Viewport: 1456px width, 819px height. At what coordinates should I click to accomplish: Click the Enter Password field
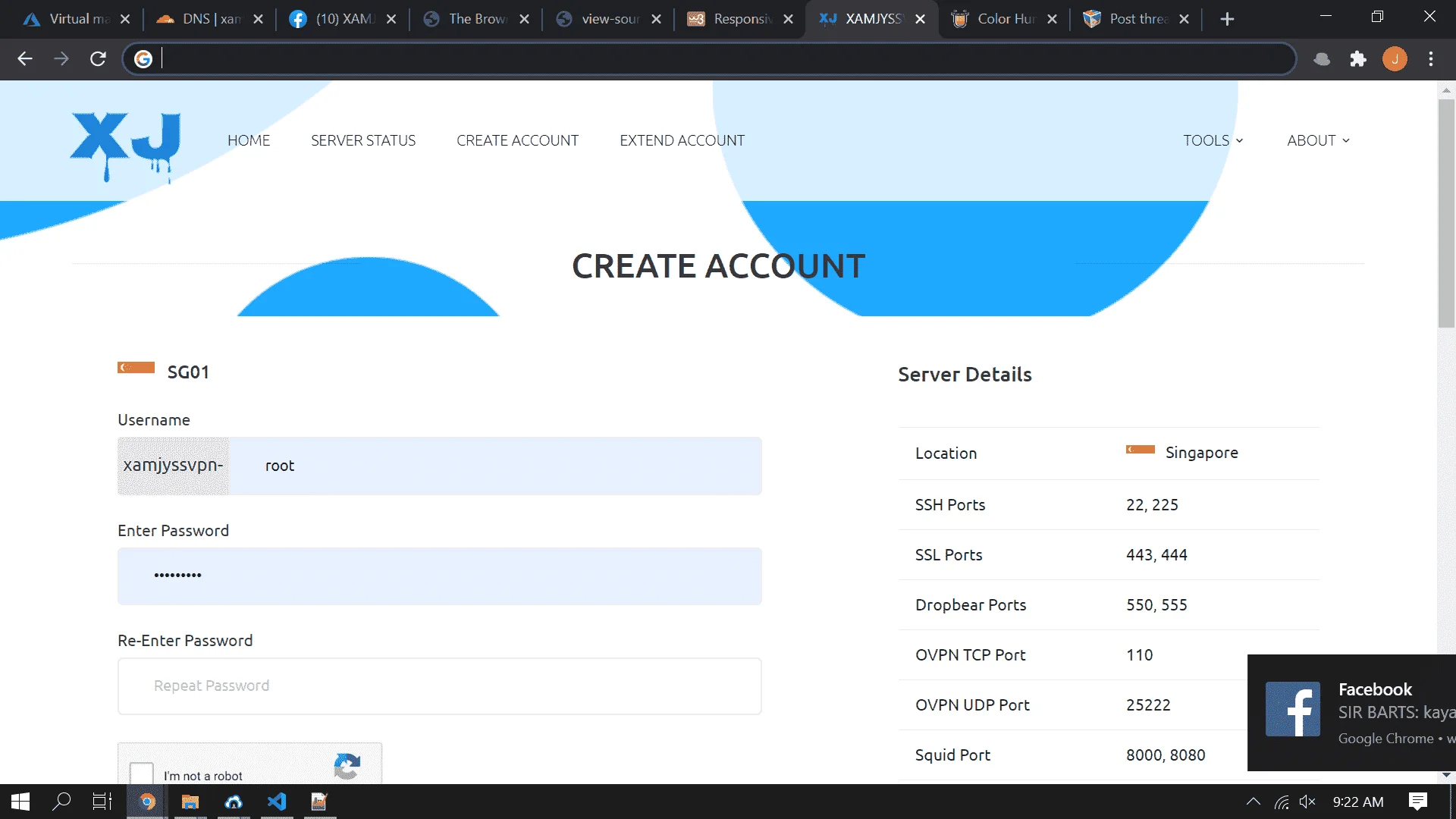[x=440, y=576]
